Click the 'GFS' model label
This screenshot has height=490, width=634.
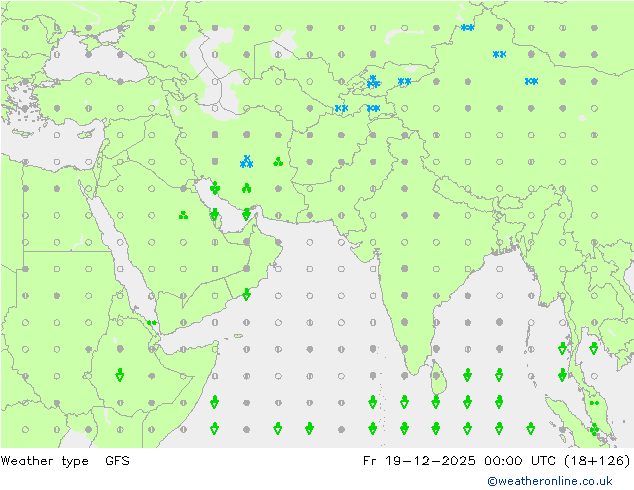tap(117, 460)
